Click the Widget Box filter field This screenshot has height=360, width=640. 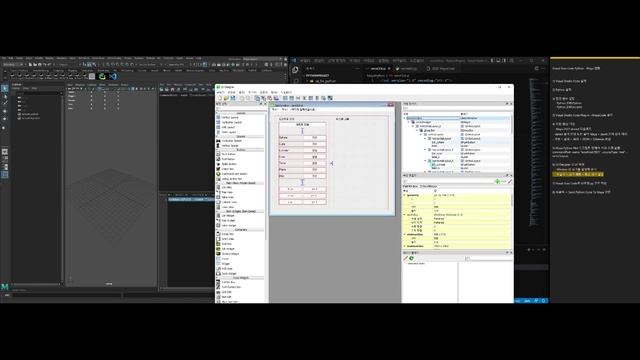tap(240, 109)
